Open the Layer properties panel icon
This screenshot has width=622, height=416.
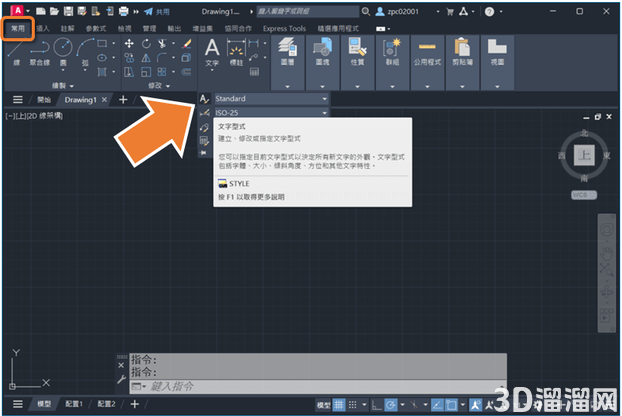pyautogui.click(x=288, y=52)
